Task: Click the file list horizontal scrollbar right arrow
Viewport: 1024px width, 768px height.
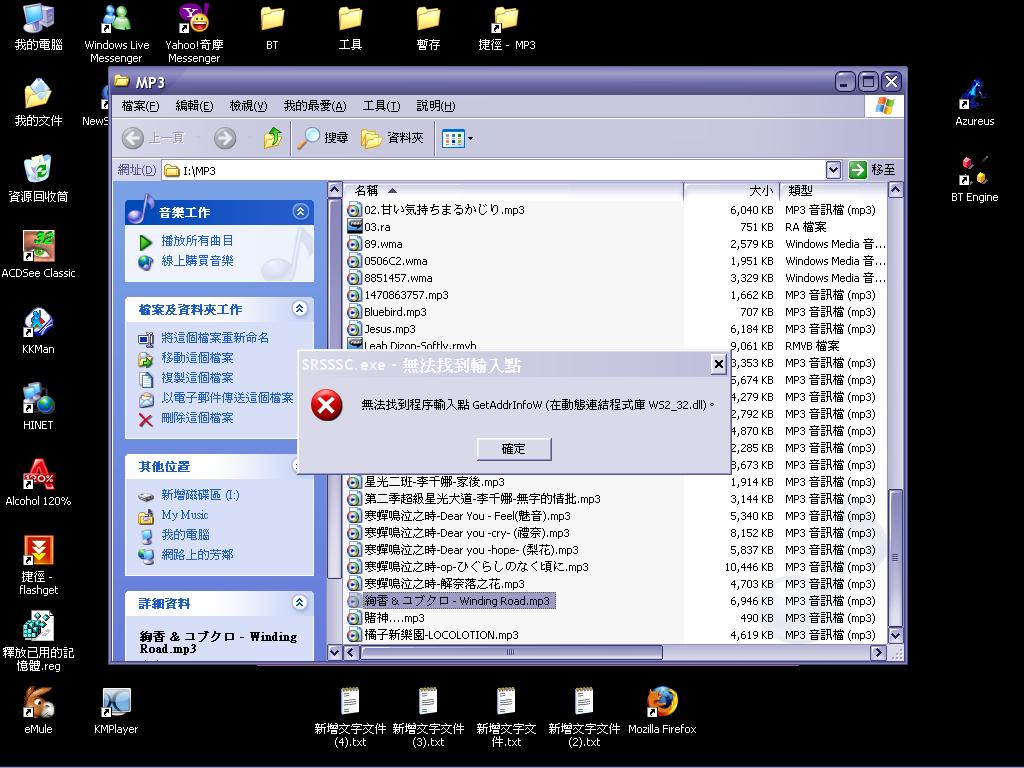Action: [x=878, y=652]
